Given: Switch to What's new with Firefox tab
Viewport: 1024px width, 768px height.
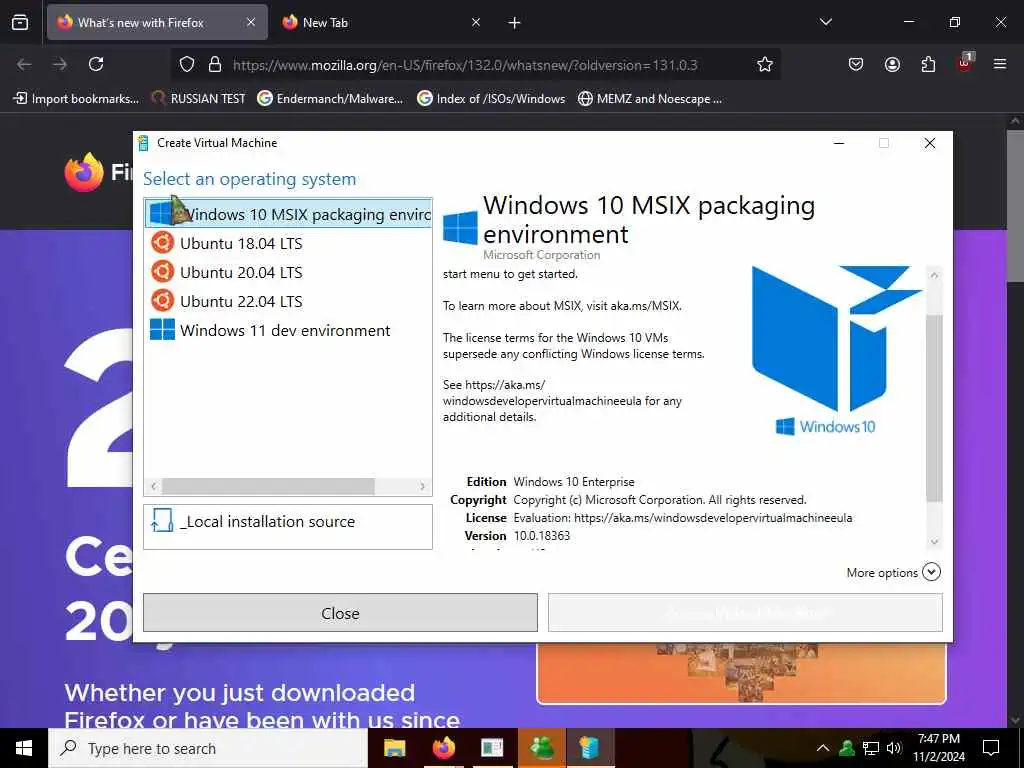Looking at the screenshot, I should [x=157, y=22].
